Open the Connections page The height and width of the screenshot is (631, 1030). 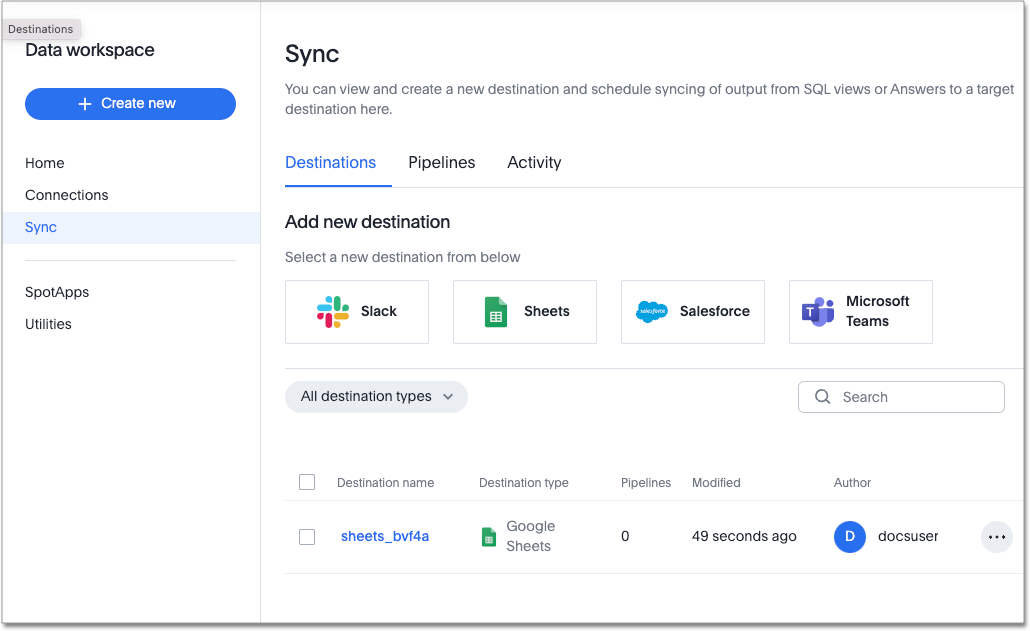(66, 194)
